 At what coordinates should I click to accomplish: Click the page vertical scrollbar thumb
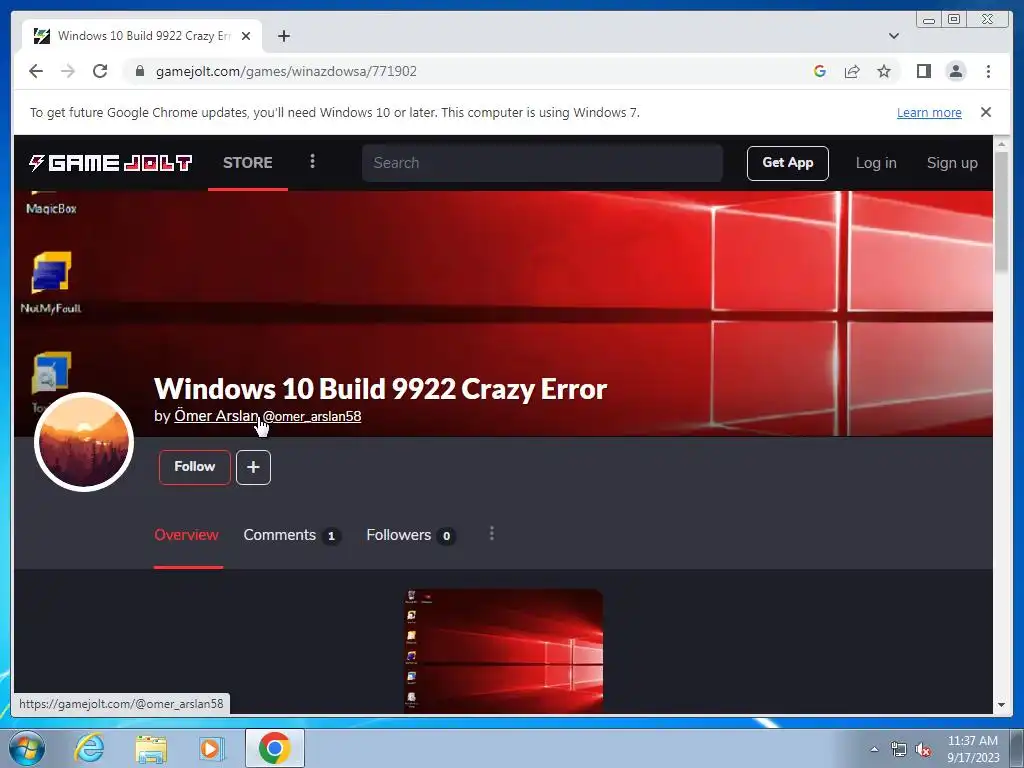(x=1001, y=212)
